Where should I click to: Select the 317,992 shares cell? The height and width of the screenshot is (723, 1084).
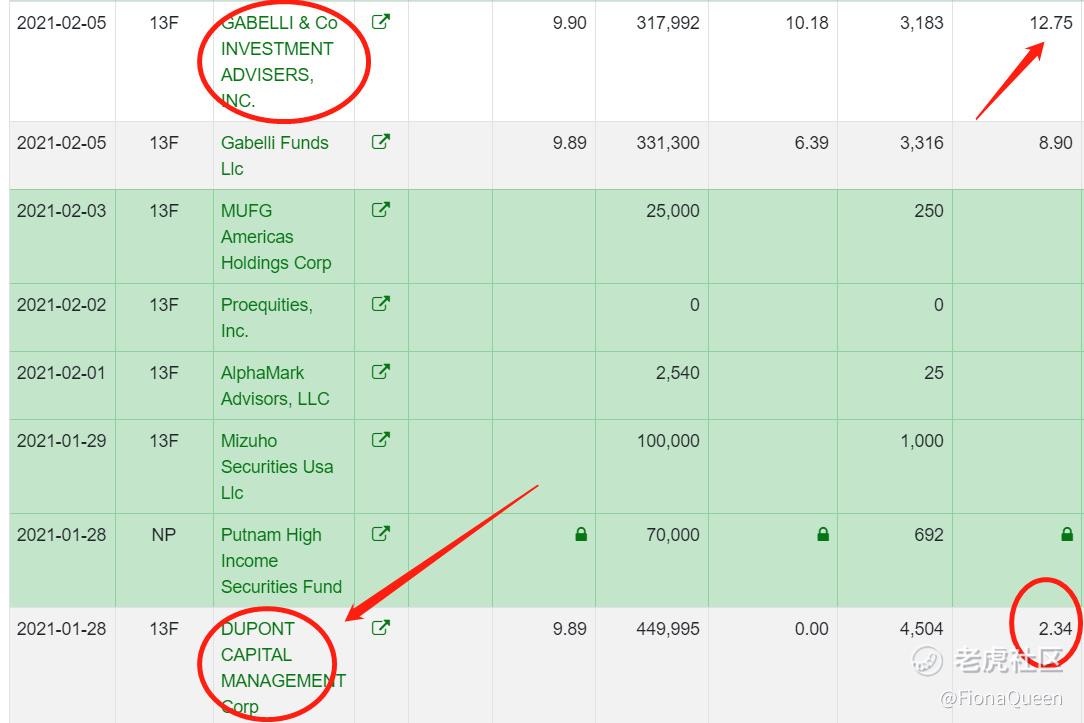click(668, 23)
